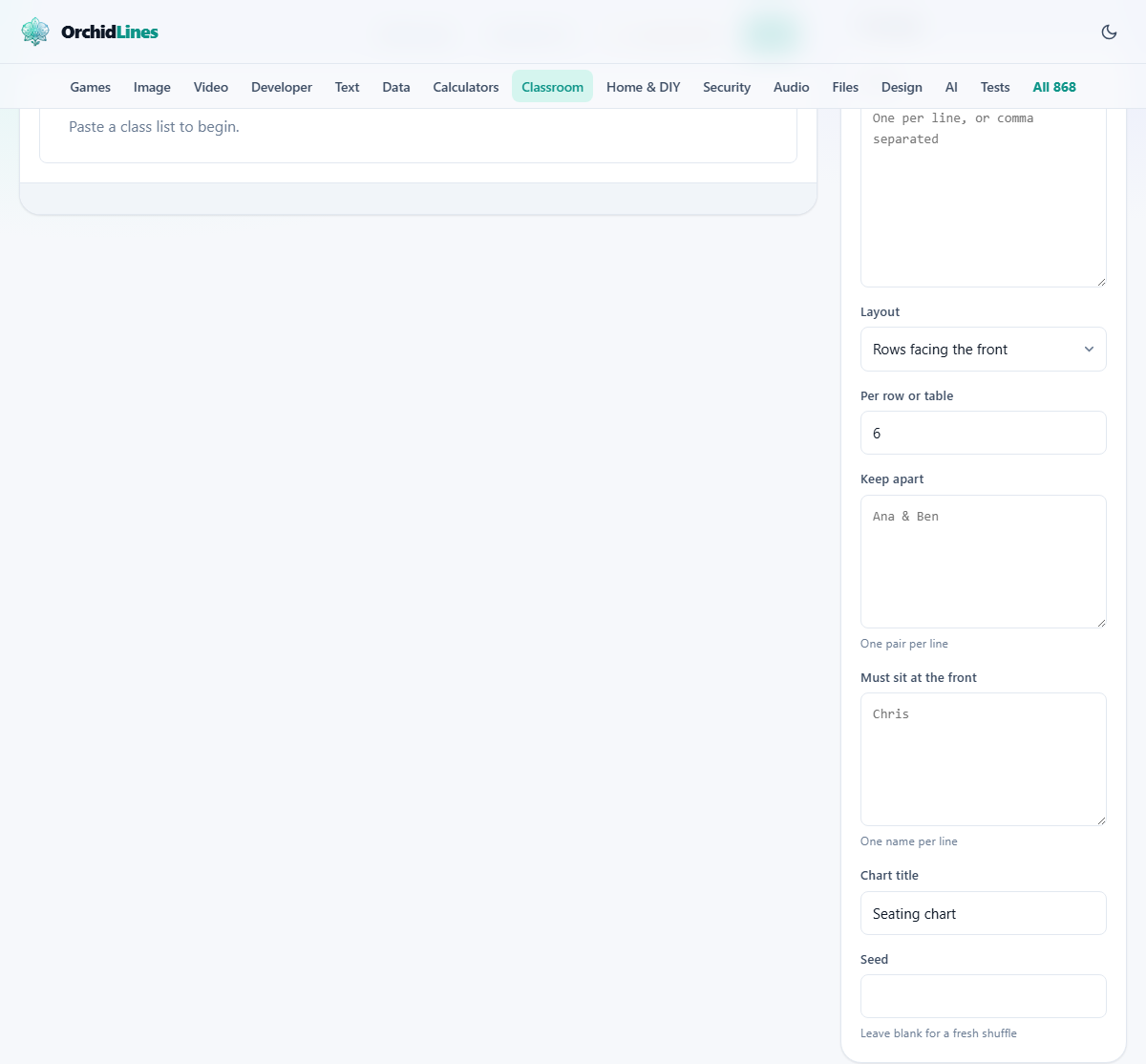This screenshot has height=1064, width=1146.
Task: Open the Video category
Action: point(211,87)
